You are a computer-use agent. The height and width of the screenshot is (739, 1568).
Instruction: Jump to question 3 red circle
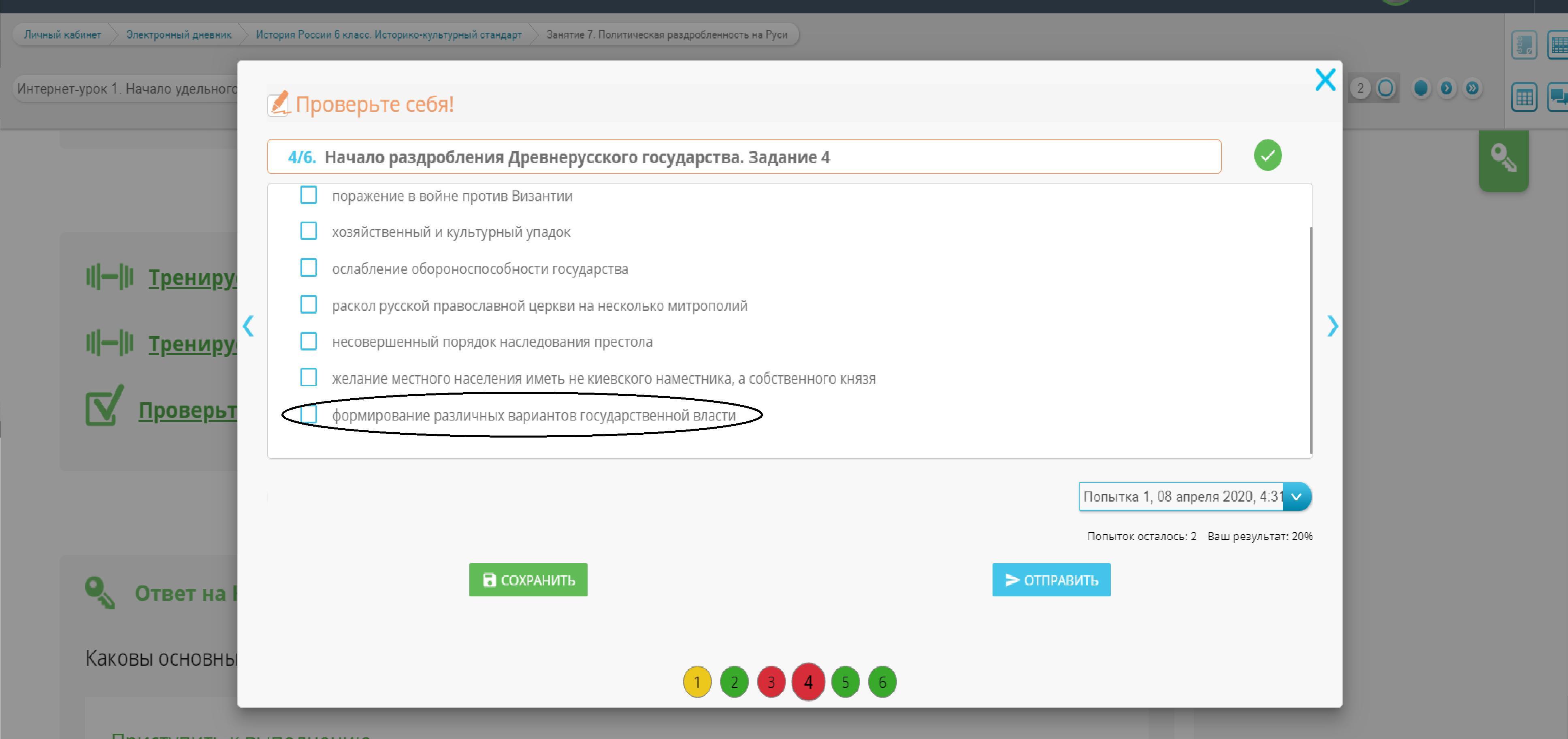(771, 682)
